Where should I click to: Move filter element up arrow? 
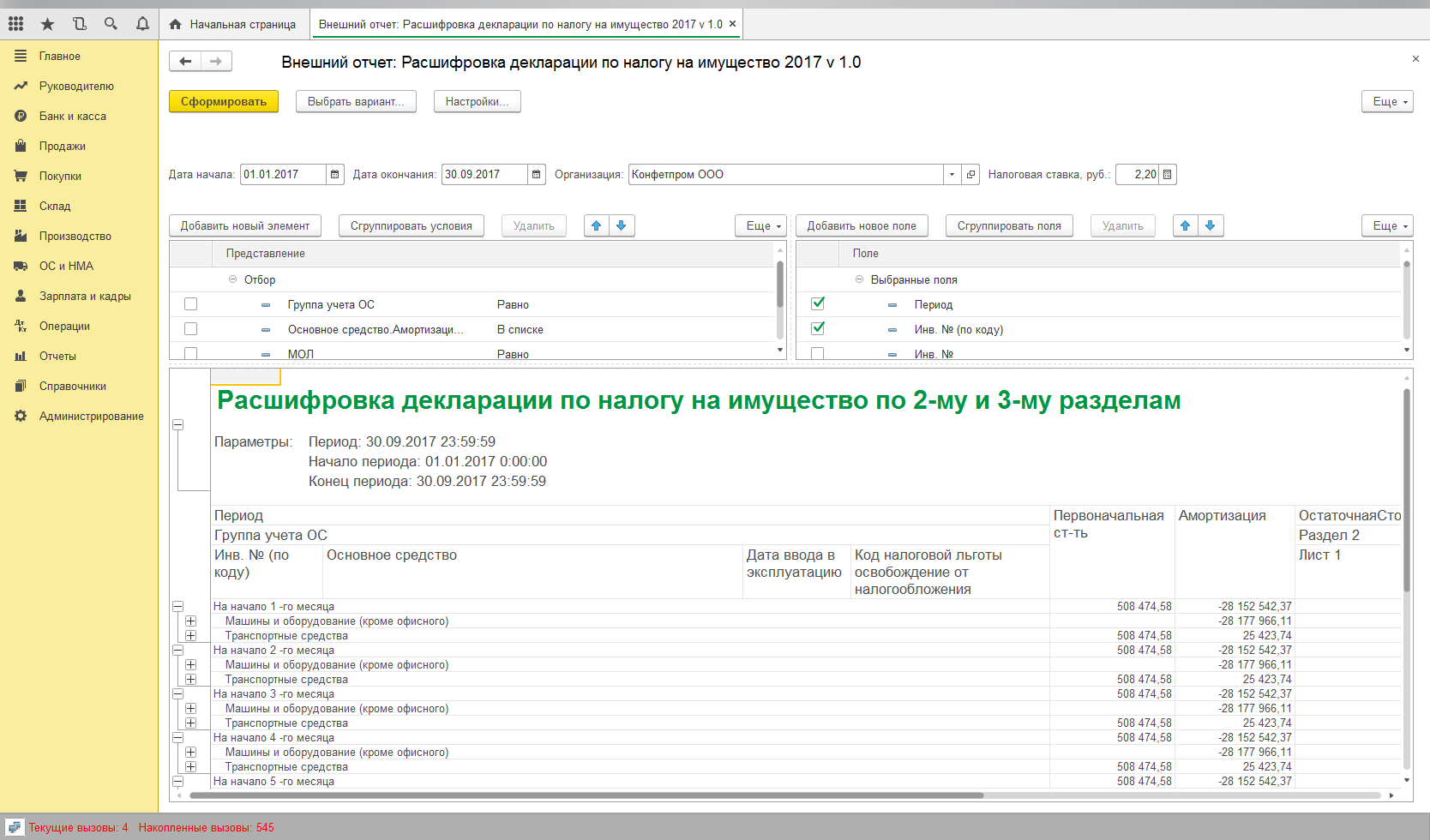point(597,225)
